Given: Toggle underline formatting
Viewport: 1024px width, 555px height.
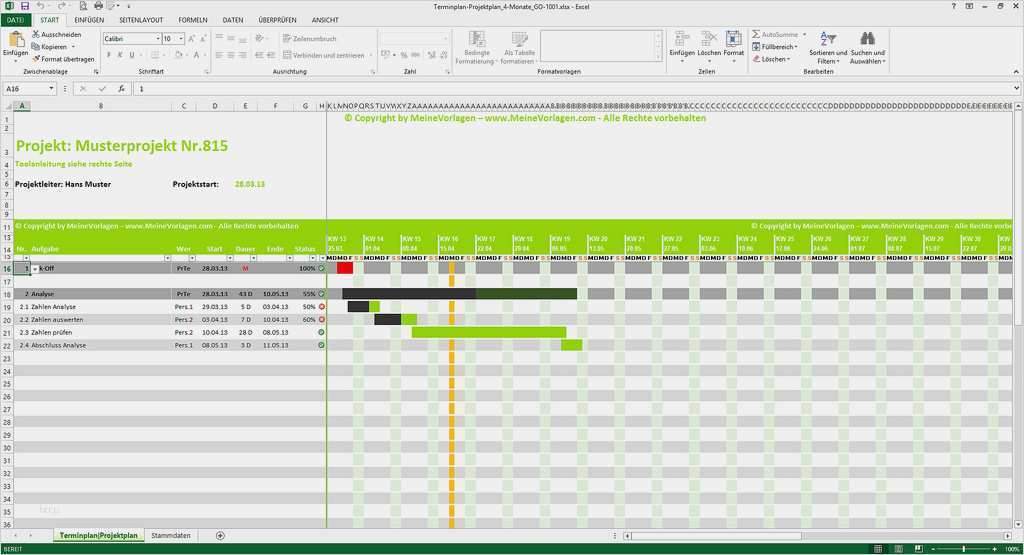Looking at the screenshot, I should 131,55.
